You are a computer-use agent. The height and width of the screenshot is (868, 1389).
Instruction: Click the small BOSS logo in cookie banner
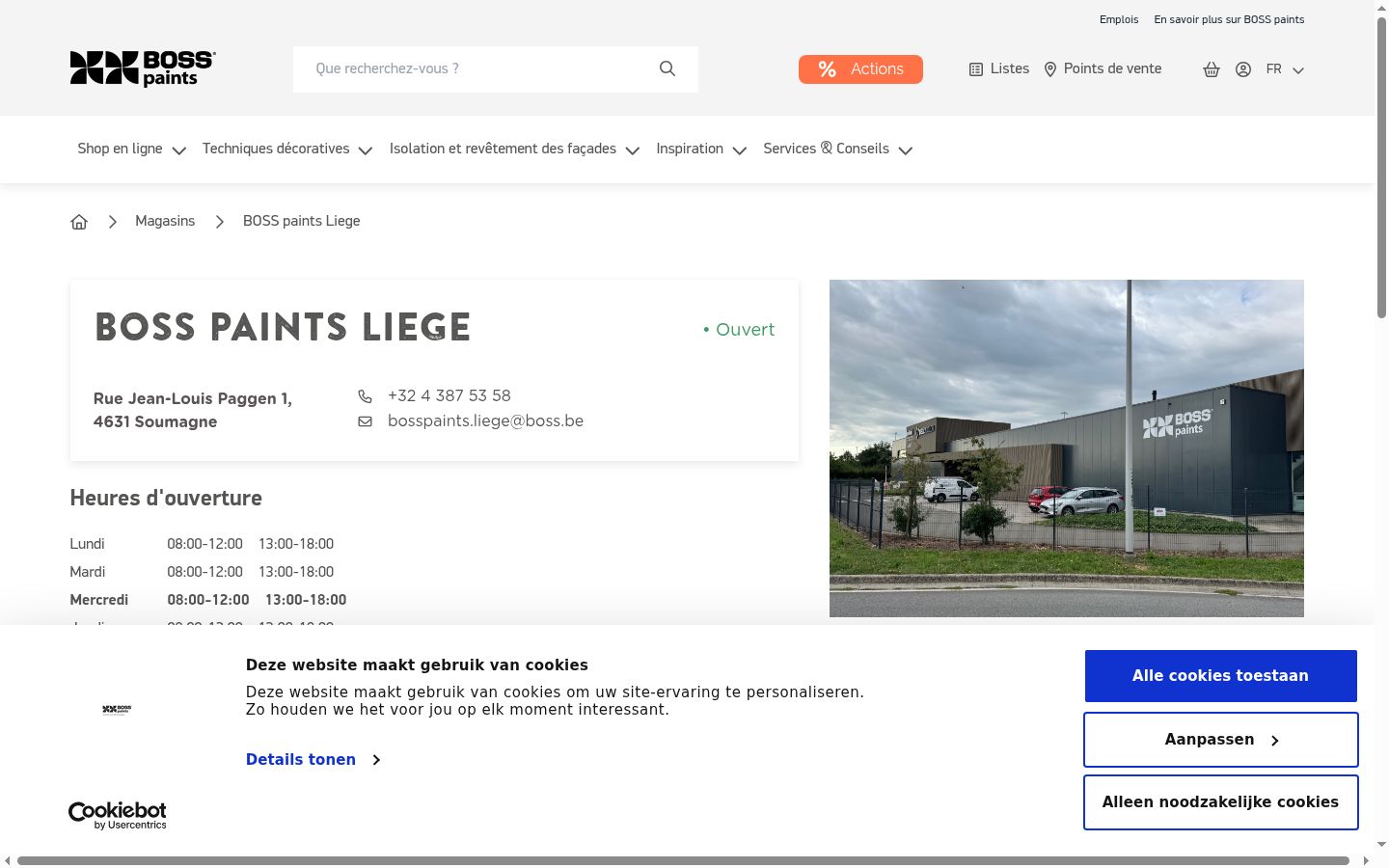coord(117,710)
